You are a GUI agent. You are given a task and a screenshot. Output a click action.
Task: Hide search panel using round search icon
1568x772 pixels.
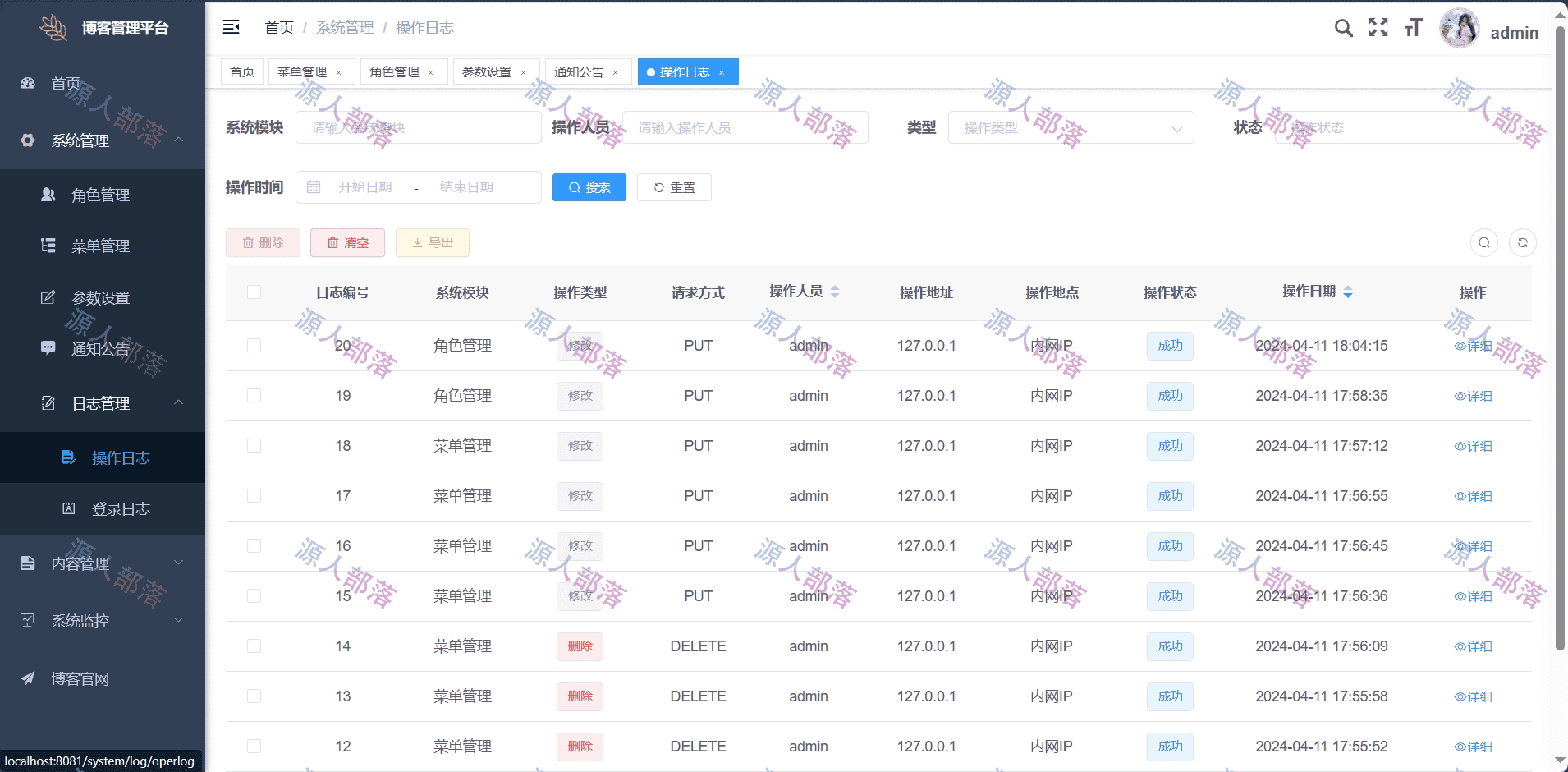click(x=1483, y=243)
